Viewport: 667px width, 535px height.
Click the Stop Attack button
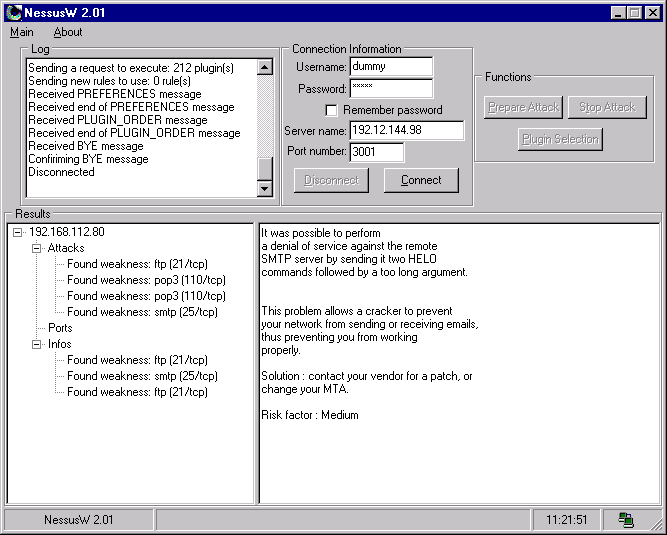[x=607, y=107]
